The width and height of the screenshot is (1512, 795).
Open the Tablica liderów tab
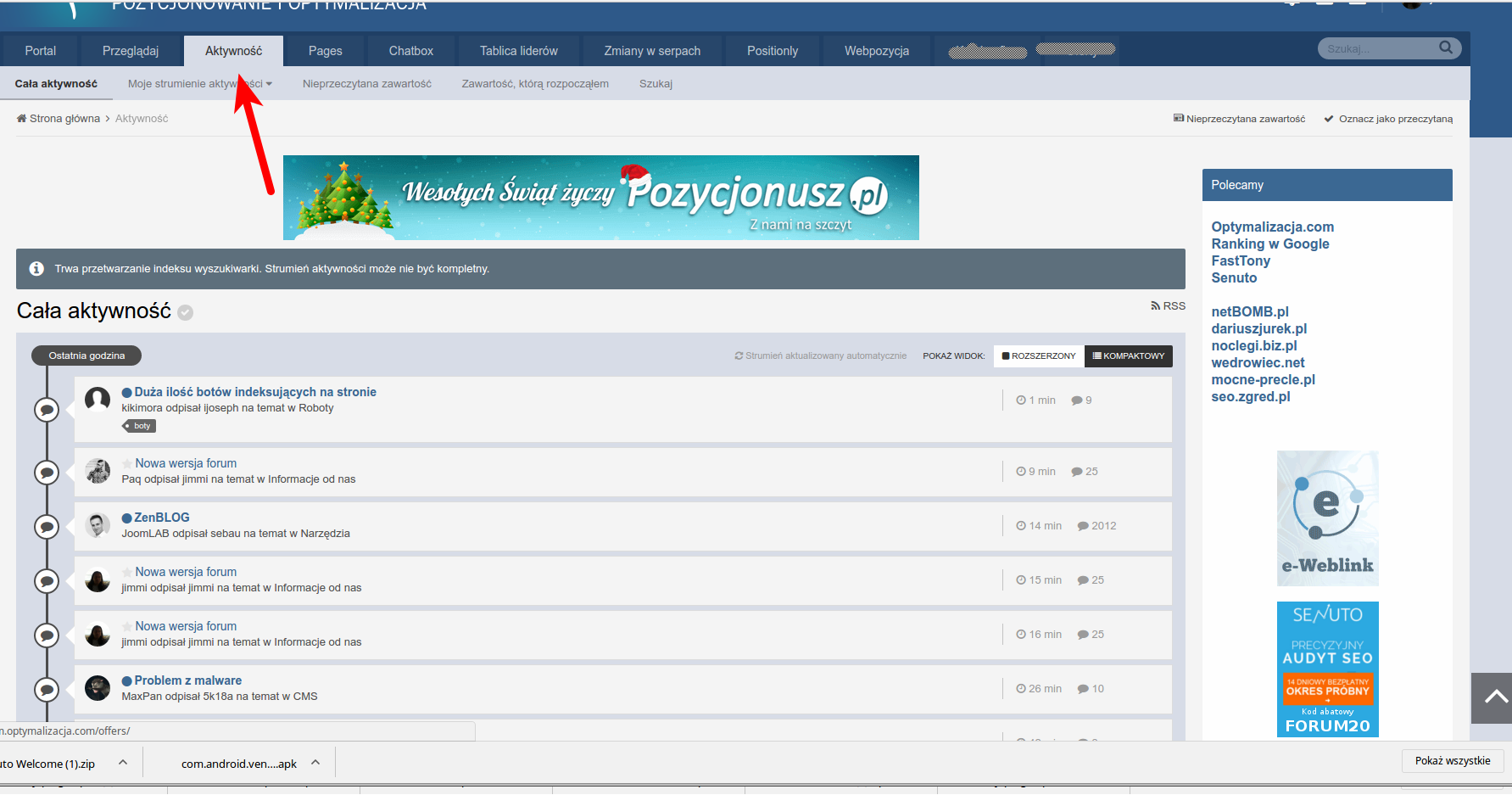pos(519,51)
